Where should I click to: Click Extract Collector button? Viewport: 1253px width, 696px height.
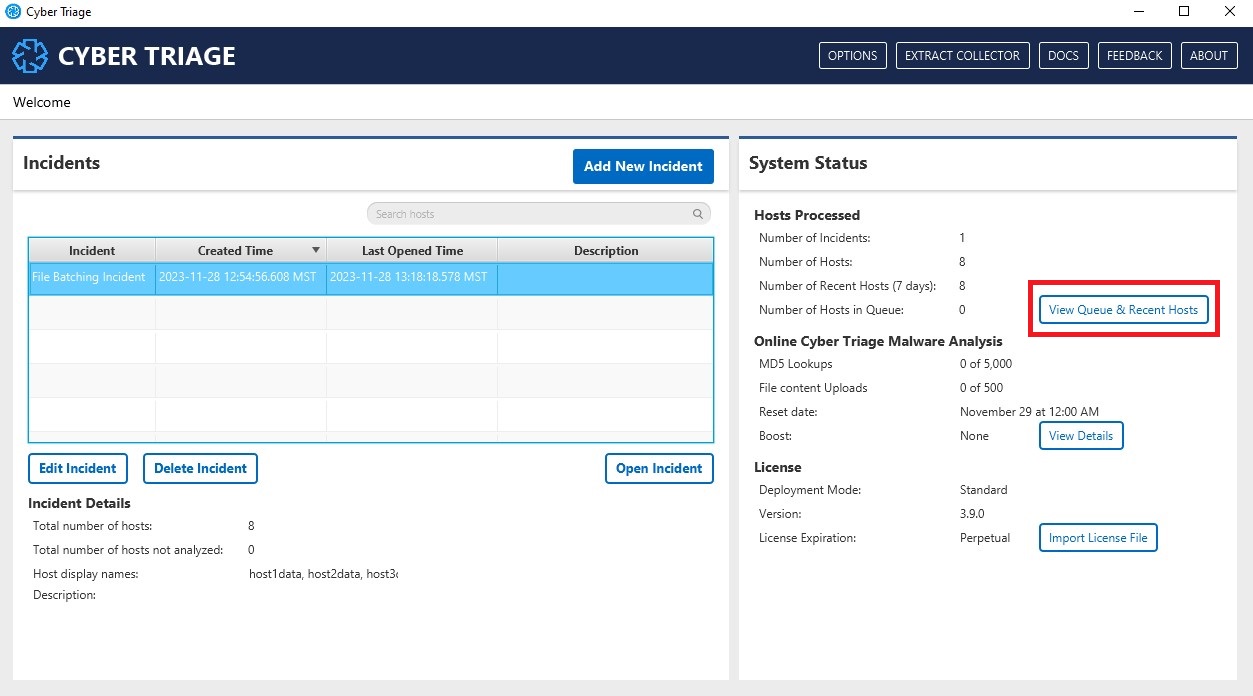[962, 56]
